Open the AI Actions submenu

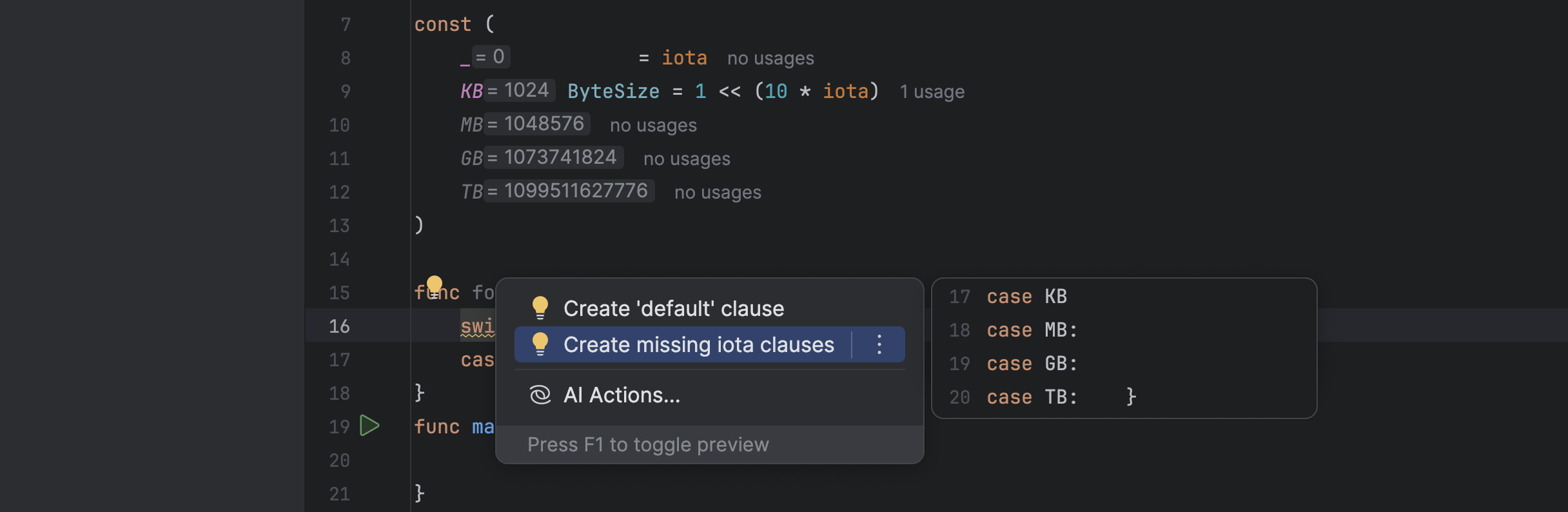[x=622, y=395]
